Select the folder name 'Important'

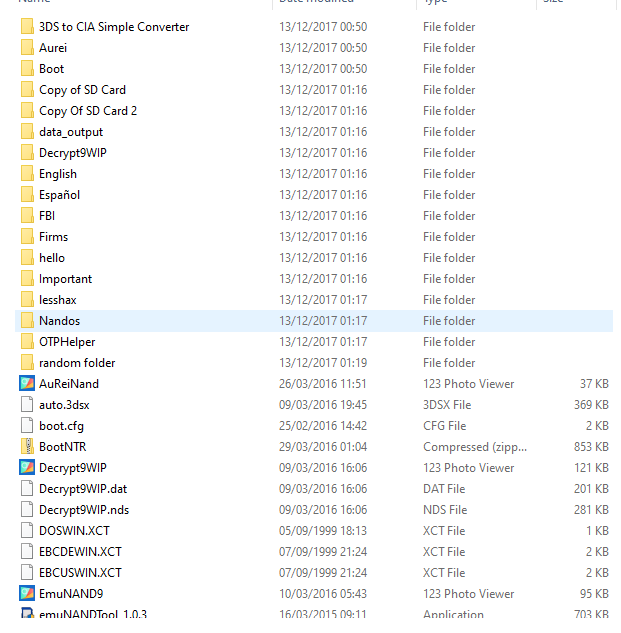[x=65, y=279]
